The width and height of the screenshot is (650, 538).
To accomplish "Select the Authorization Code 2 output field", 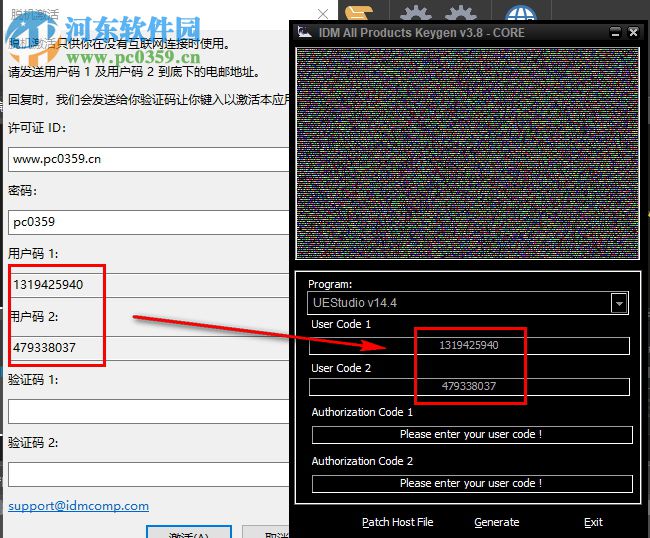I will (x=472, y=483).
